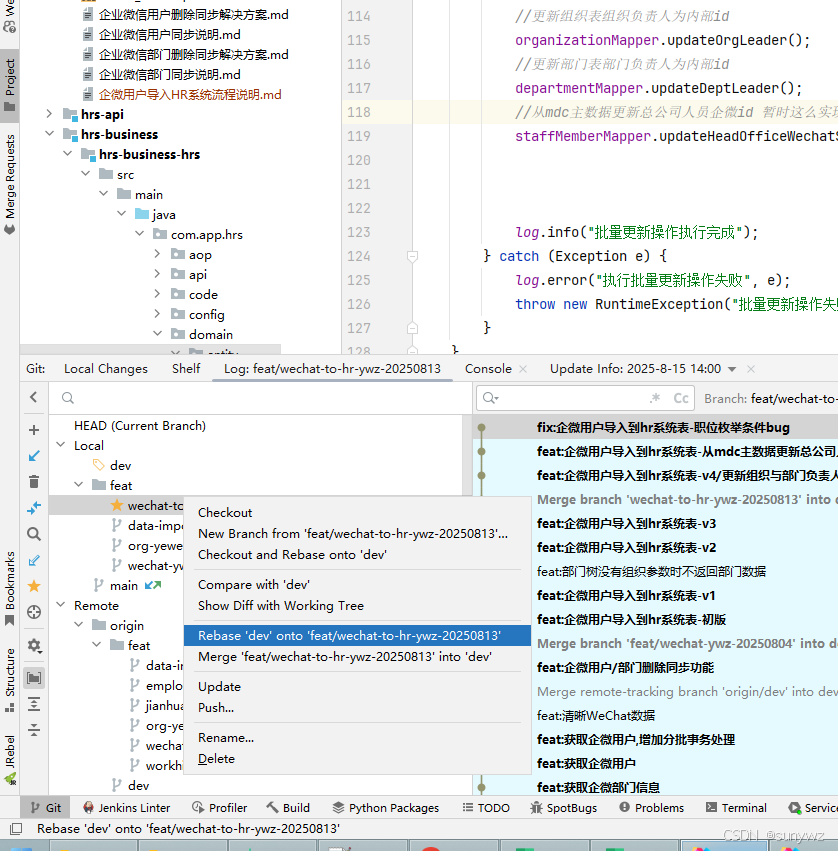The height and width of the screenshot is (851, 838).
Task: Switch to the Local Changes tab
Action: (106, 369)
